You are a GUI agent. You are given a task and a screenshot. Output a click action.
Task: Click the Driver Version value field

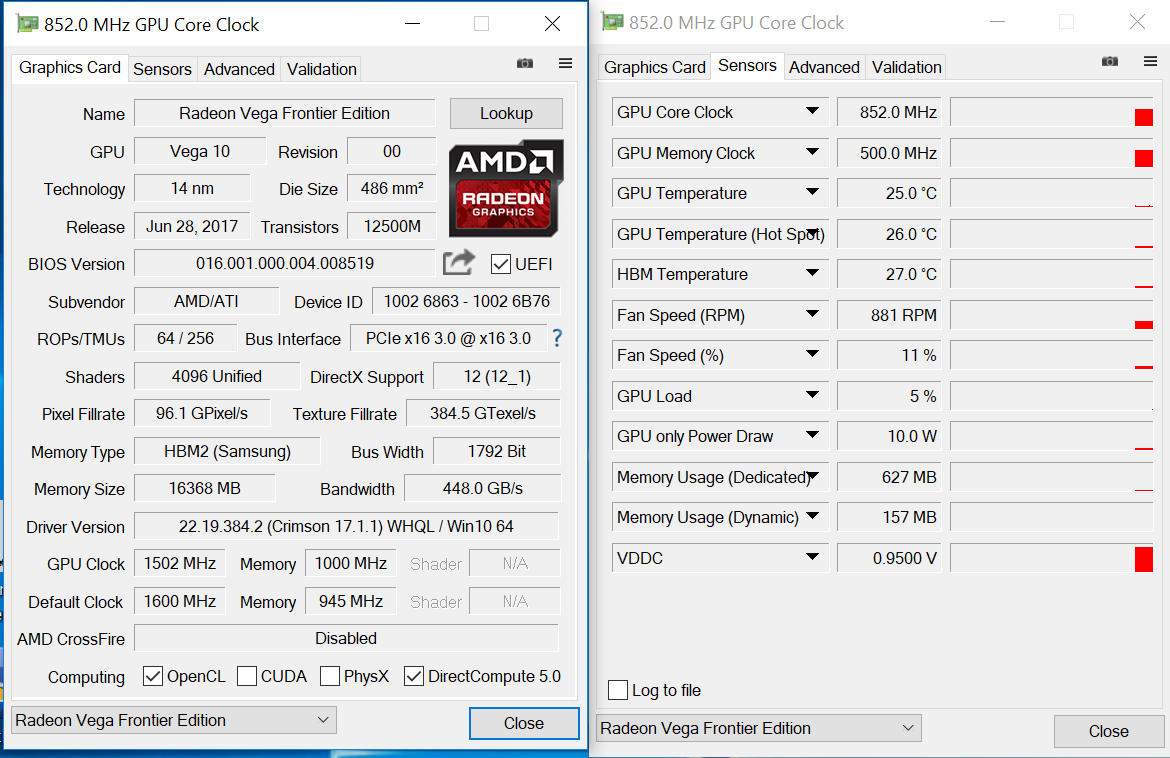346,526
